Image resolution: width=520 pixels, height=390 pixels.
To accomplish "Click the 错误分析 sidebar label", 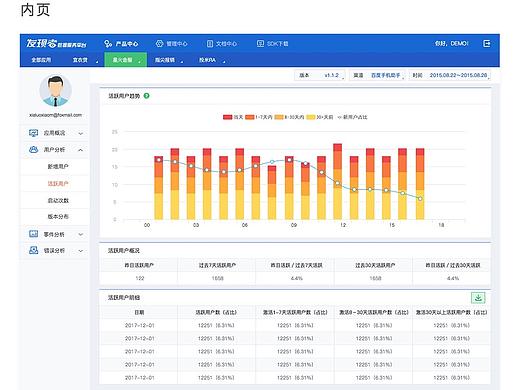I will [x=54, y=251].
